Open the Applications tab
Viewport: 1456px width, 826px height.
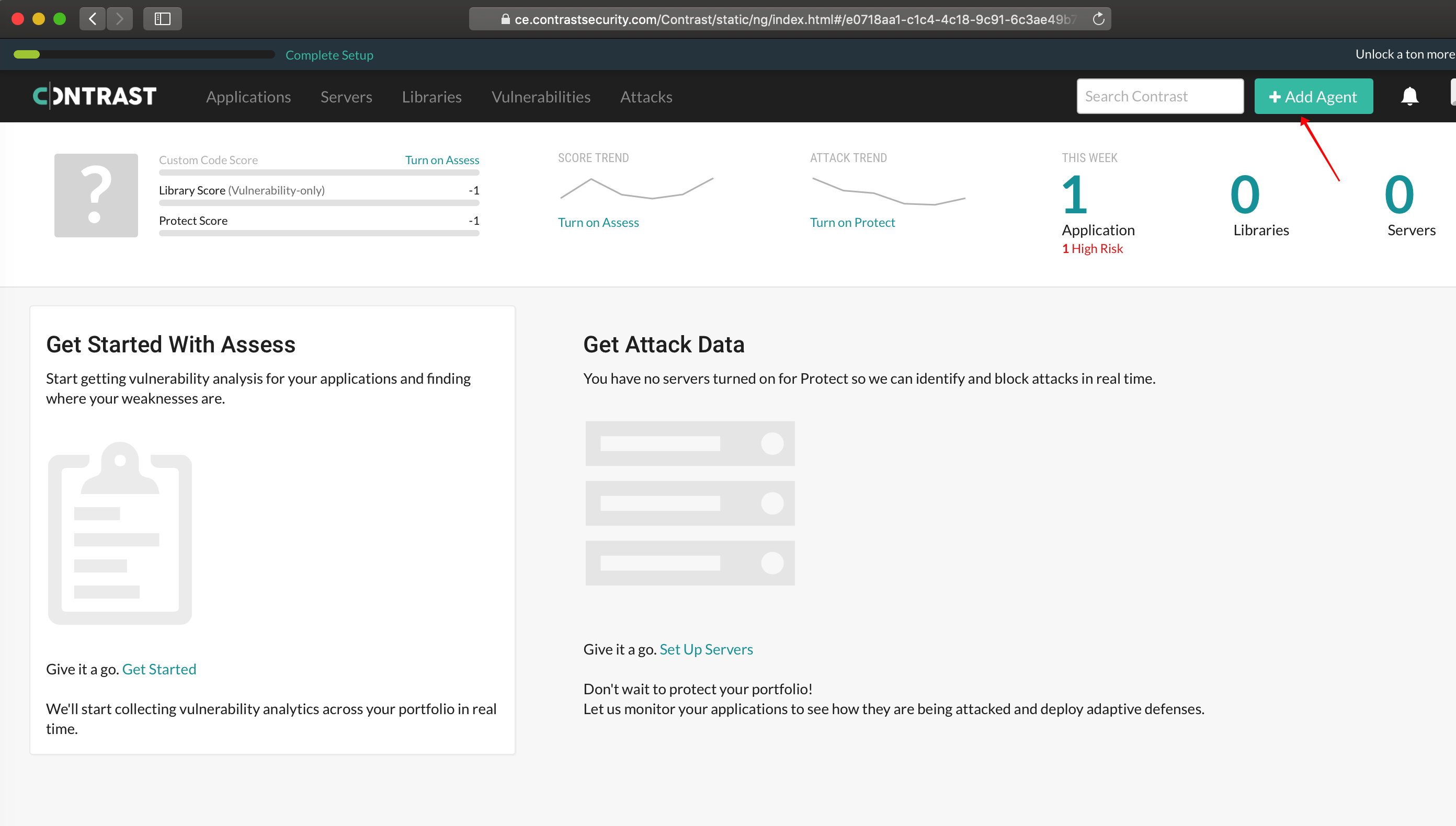tap(248, 97)
